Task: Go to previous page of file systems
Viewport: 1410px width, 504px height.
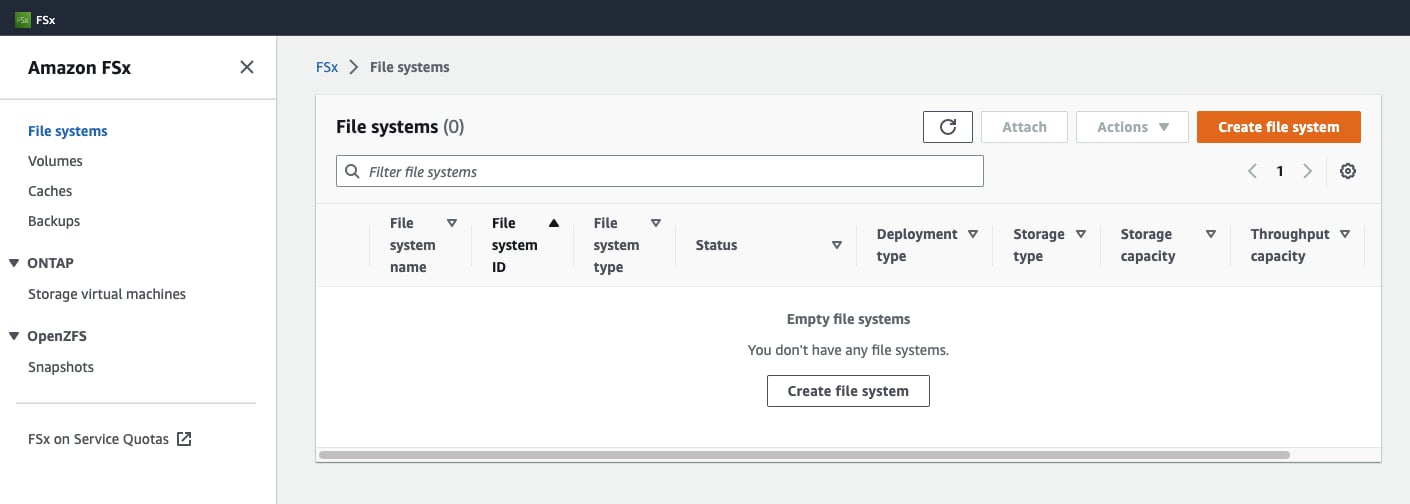Action: 1252,171
